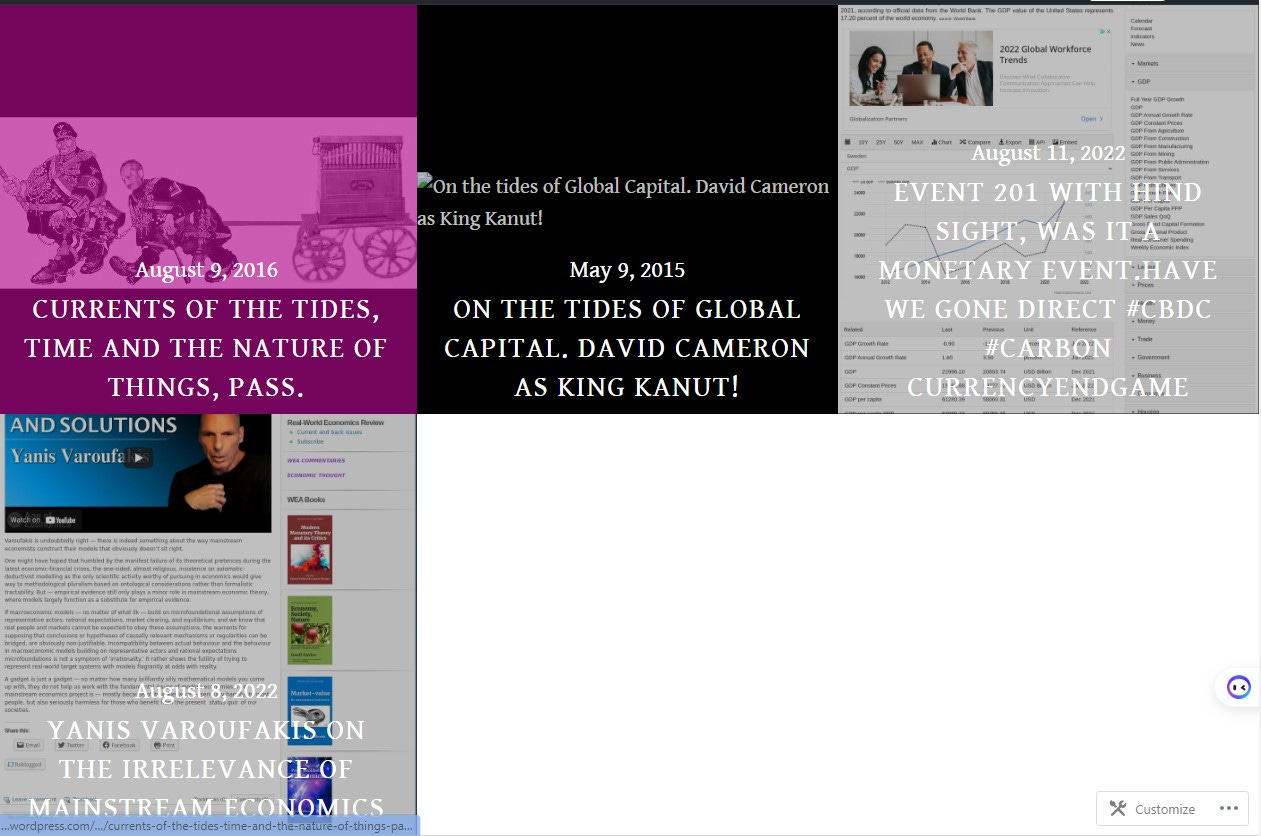
Task: Open the three-dots more actions menu
Action: (x=1228, y=809)
